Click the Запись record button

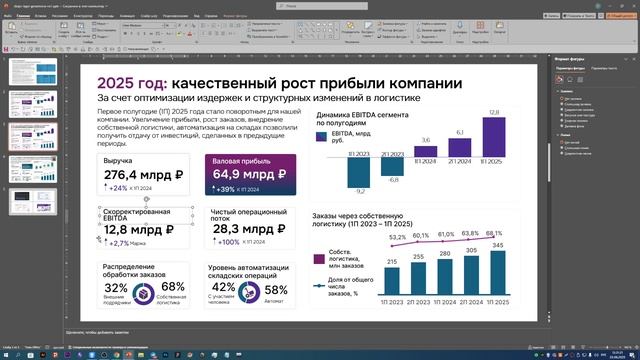pos(551,16)
